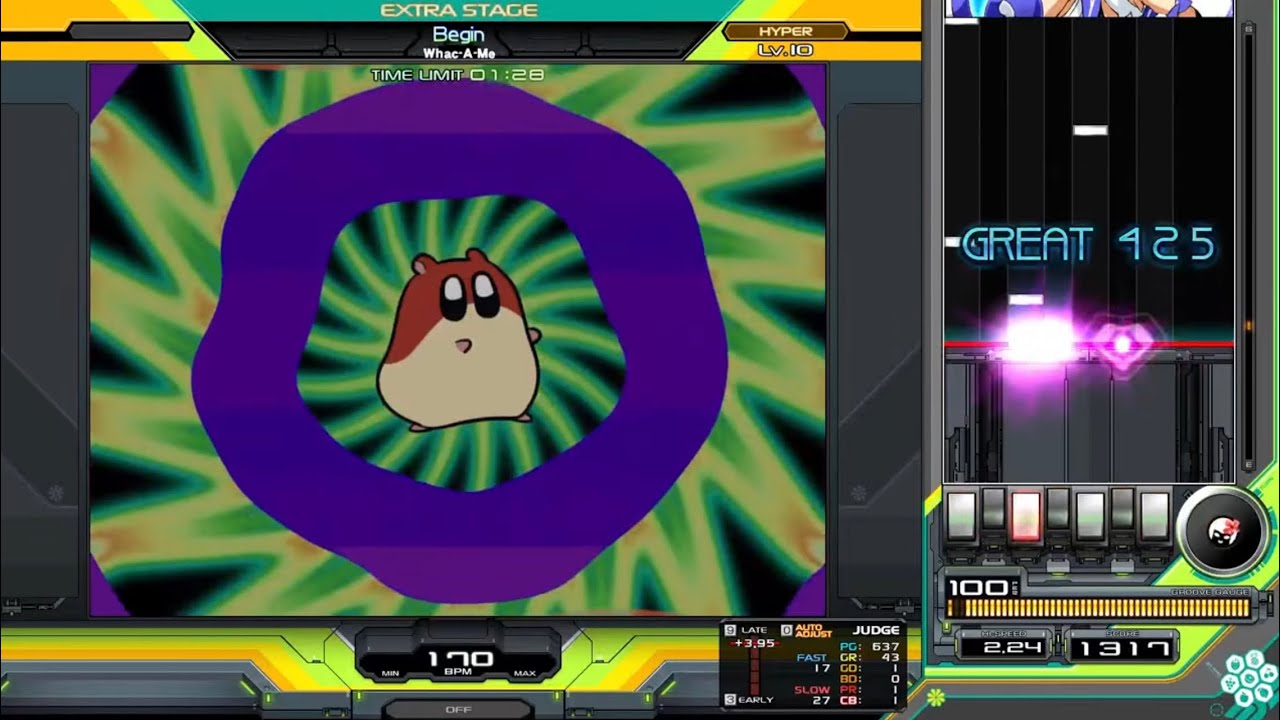The height and width of the screenshot is (720, 1280).
Task: Click the GD count row
Action: pos(872,668)
